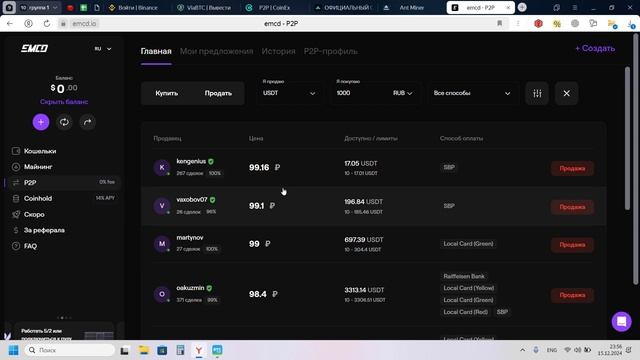This screenshot has width=640, height=360.
Task: Click Windows search box Поиск
Action: coord(70,350)
